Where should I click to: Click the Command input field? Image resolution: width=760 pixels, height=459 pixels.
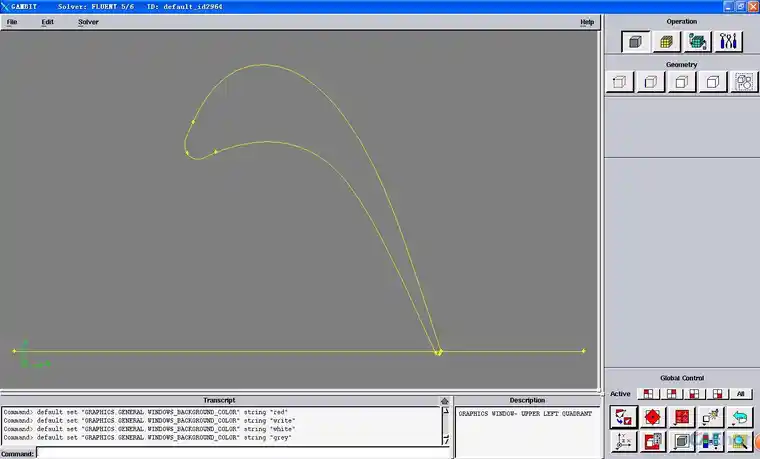244,453
